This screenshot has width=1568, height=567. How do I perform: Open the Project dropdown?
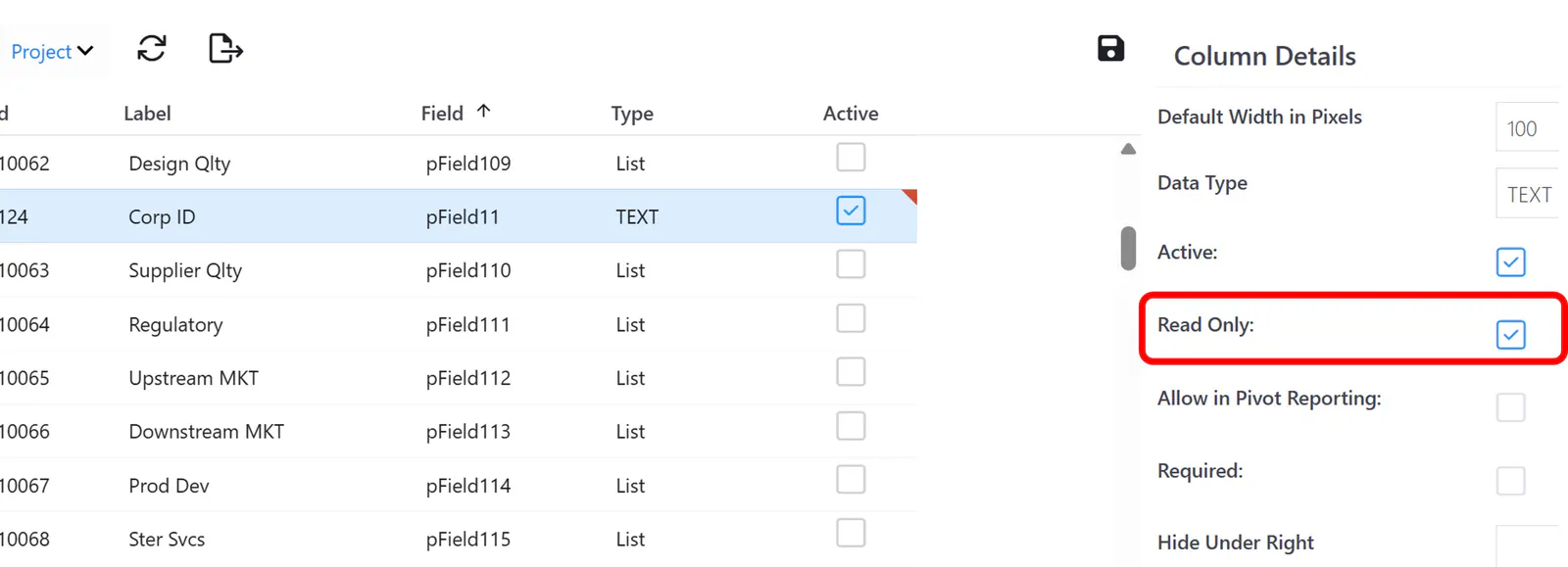pyautogui.click(x=52, y=51)
